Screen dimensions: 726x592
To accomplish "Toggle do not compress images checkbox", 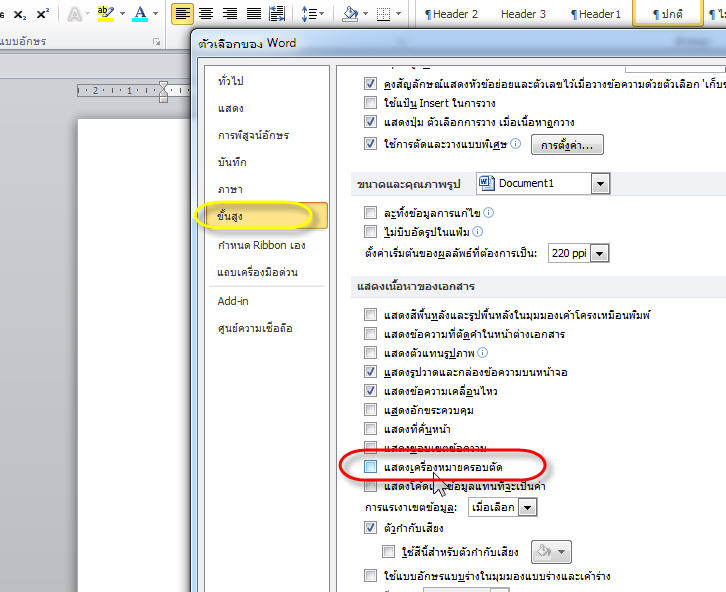I will point(370,231).
